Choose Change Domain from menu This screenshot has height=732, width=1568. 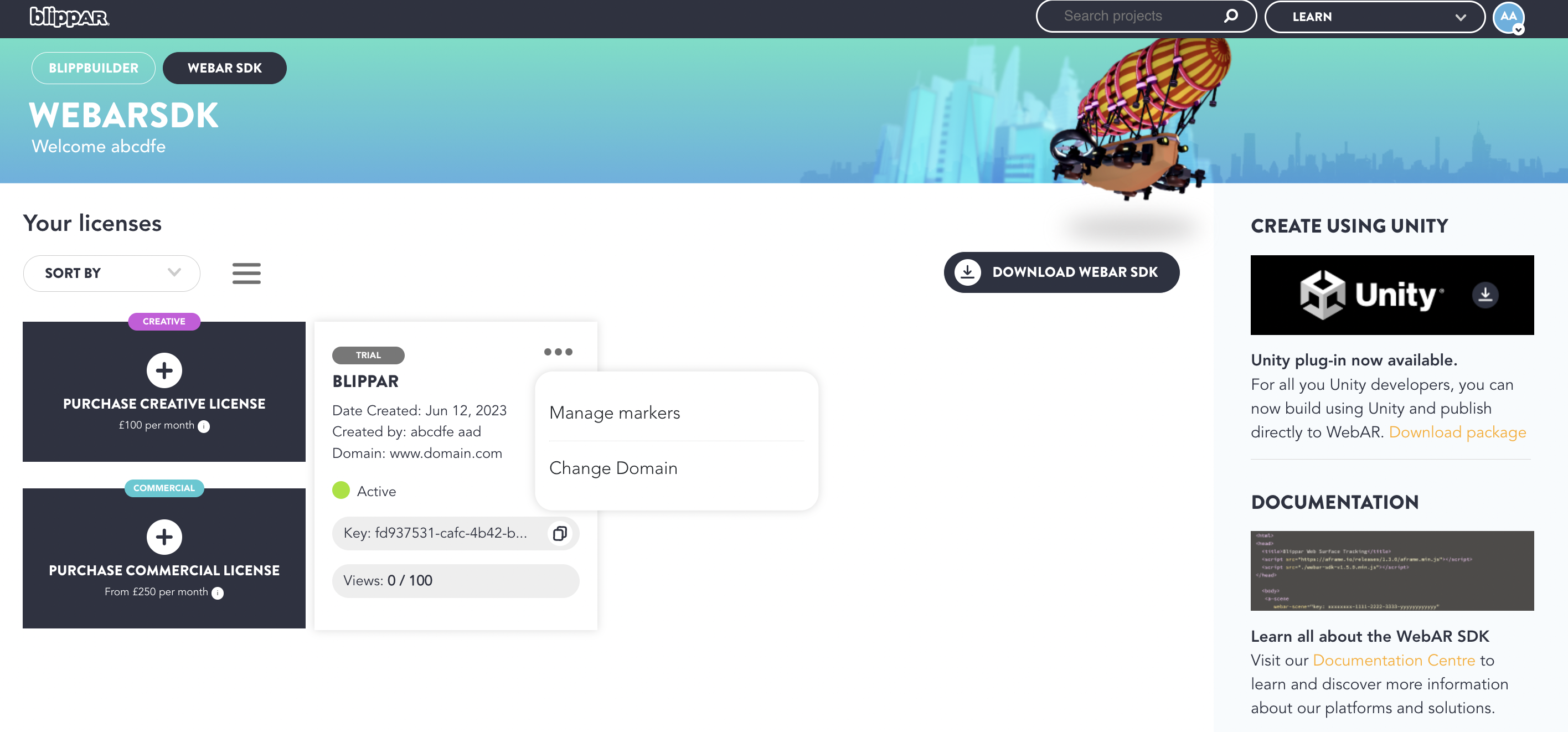(x=613, y=468)
